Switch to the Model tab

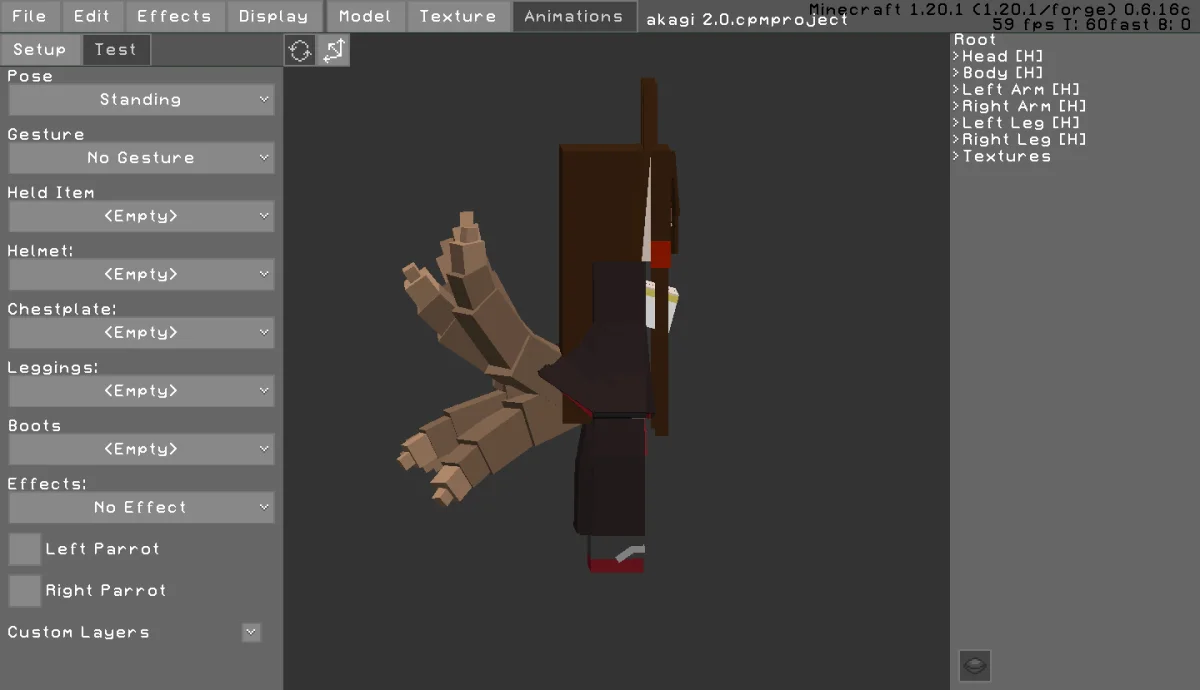coord(365,16)
